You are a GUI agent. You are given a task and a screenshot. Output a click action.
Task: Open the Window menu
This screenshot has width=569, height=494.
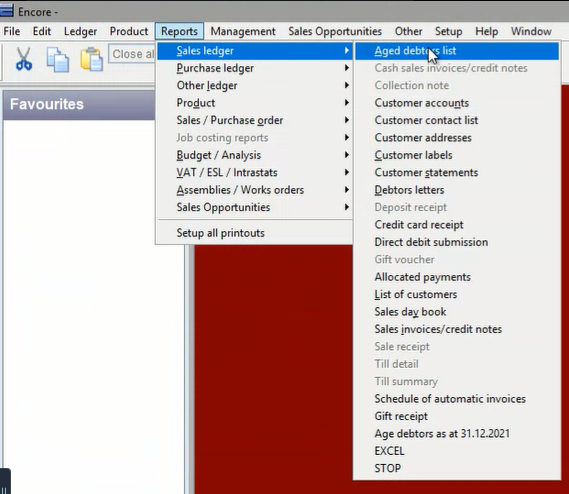[531, 31]
